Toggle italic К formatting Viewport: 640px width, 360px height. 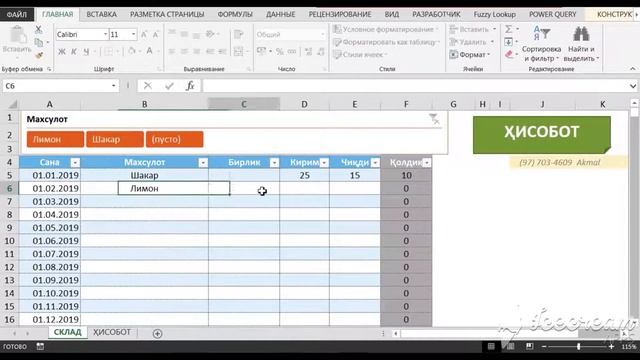pyautogui.click(x=74, y=51)
